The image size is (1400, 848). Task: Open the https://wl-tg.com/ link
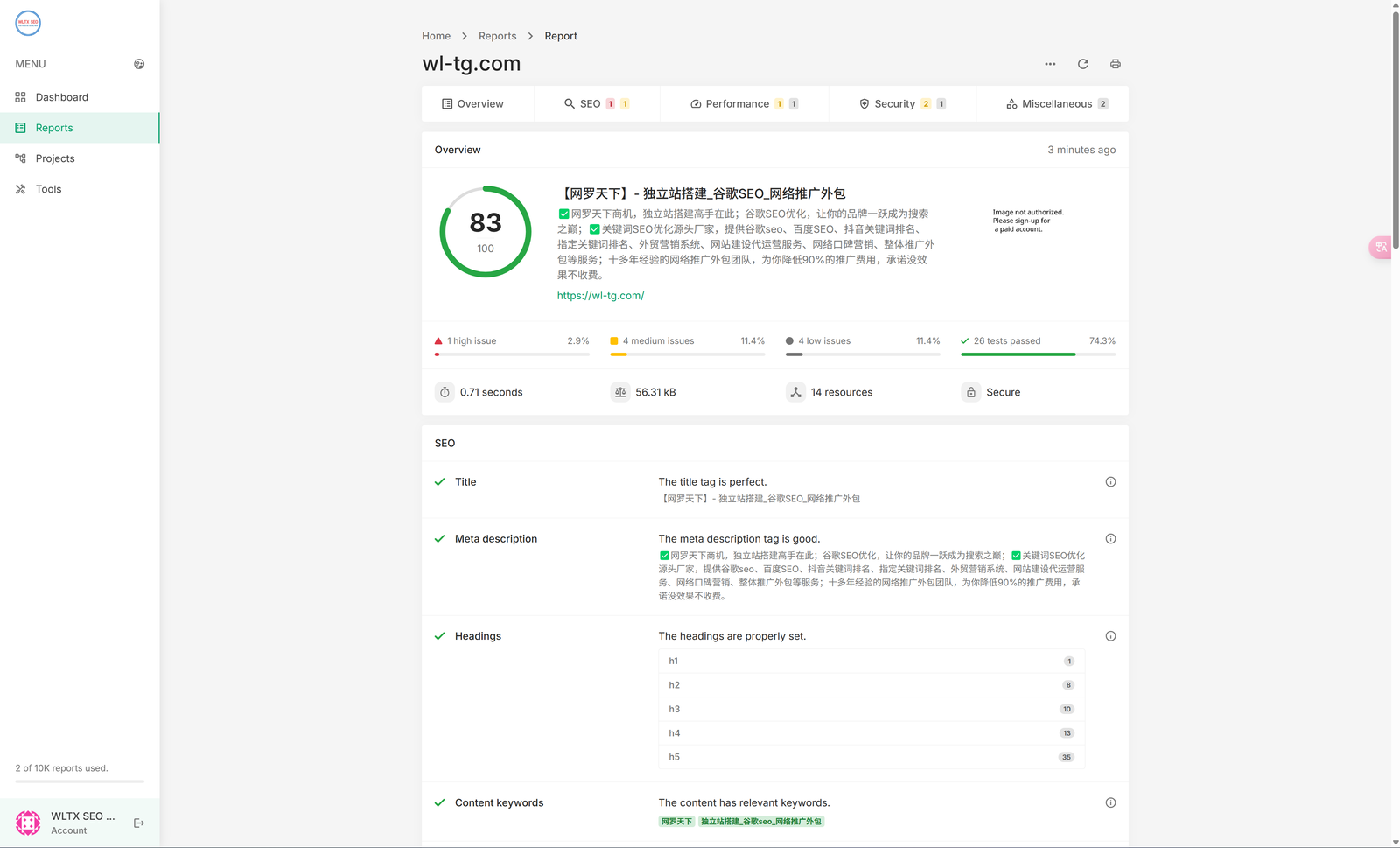(x=600, y=296)
